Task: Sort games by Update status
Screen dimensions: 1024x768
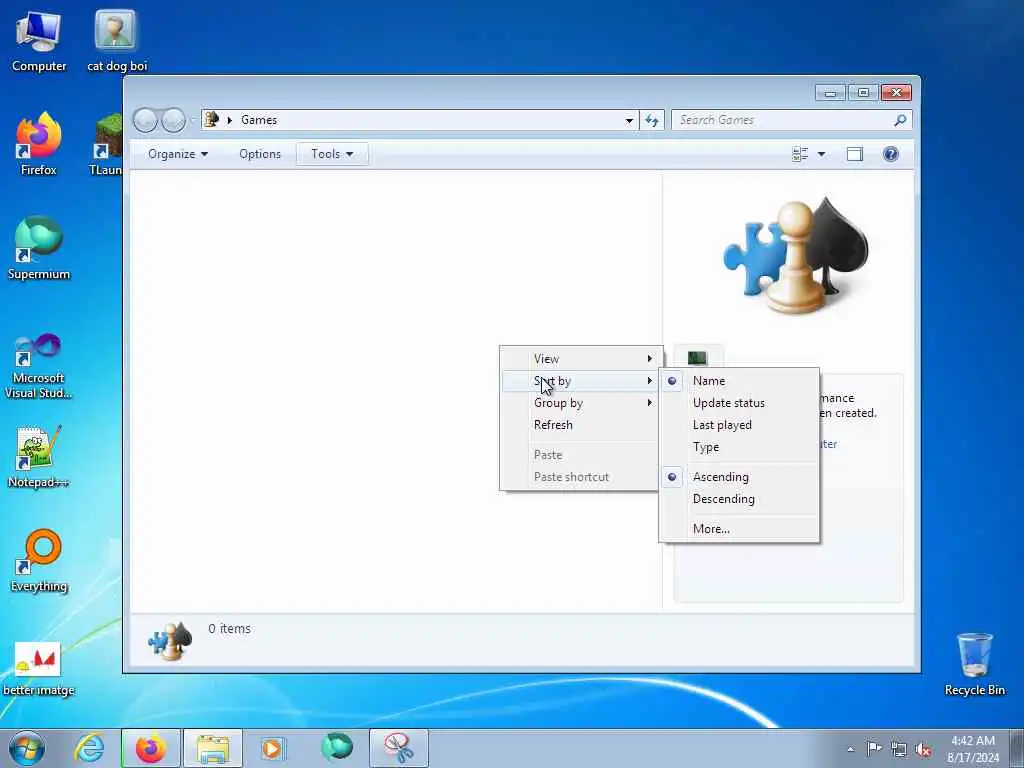Action: coord(739,403)
